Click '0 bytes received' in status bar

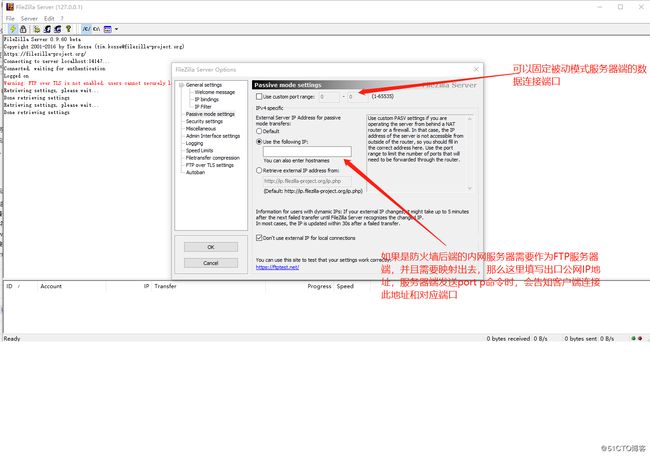pos(508,339)
